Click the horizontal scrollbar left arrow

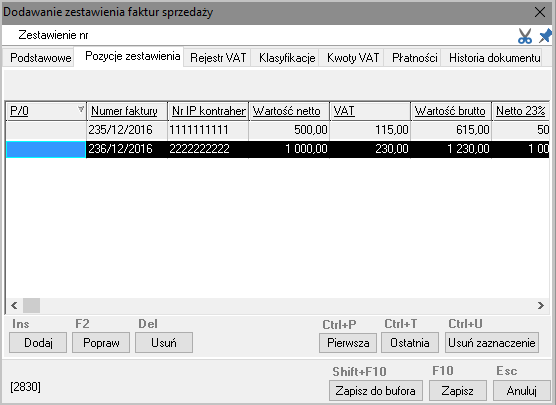tap(14, 305)
